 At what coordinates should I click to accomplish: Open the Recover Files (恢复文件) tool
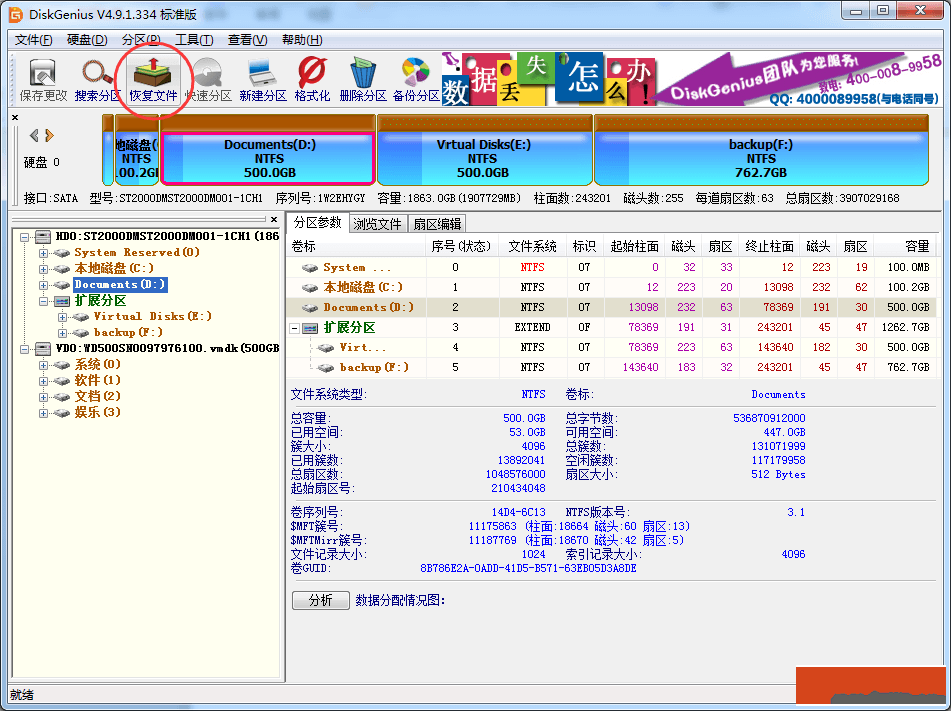[x=153, y=79]
